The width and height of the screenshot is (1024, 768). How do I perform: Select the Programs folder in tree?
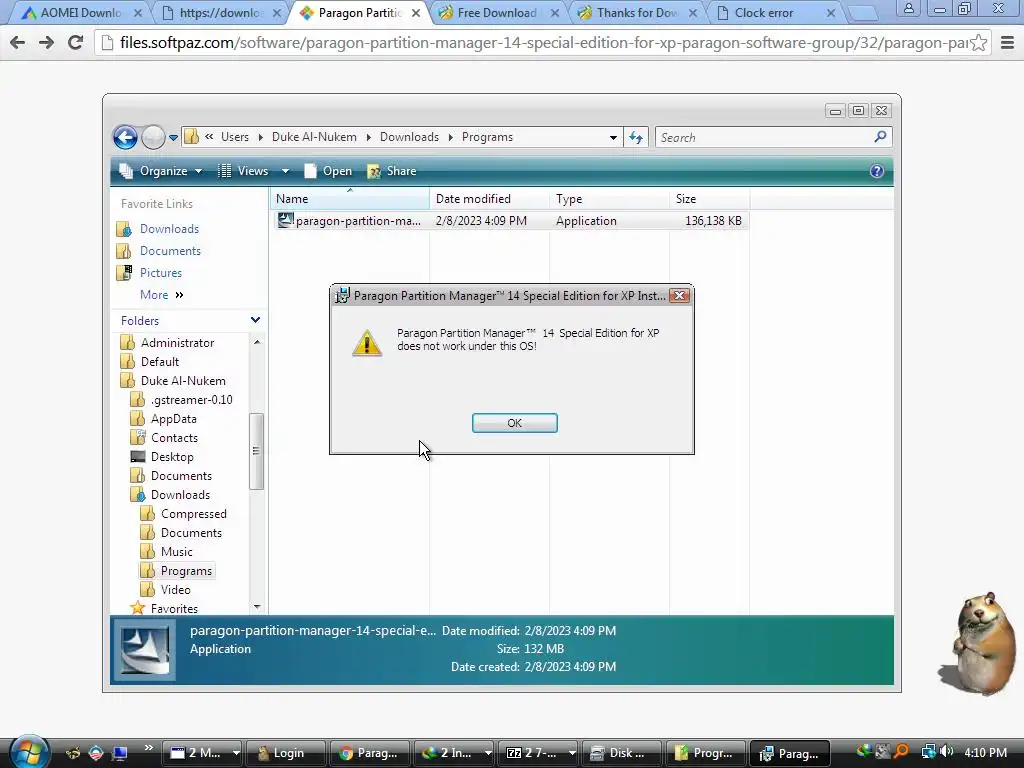[x=186, y=571]
